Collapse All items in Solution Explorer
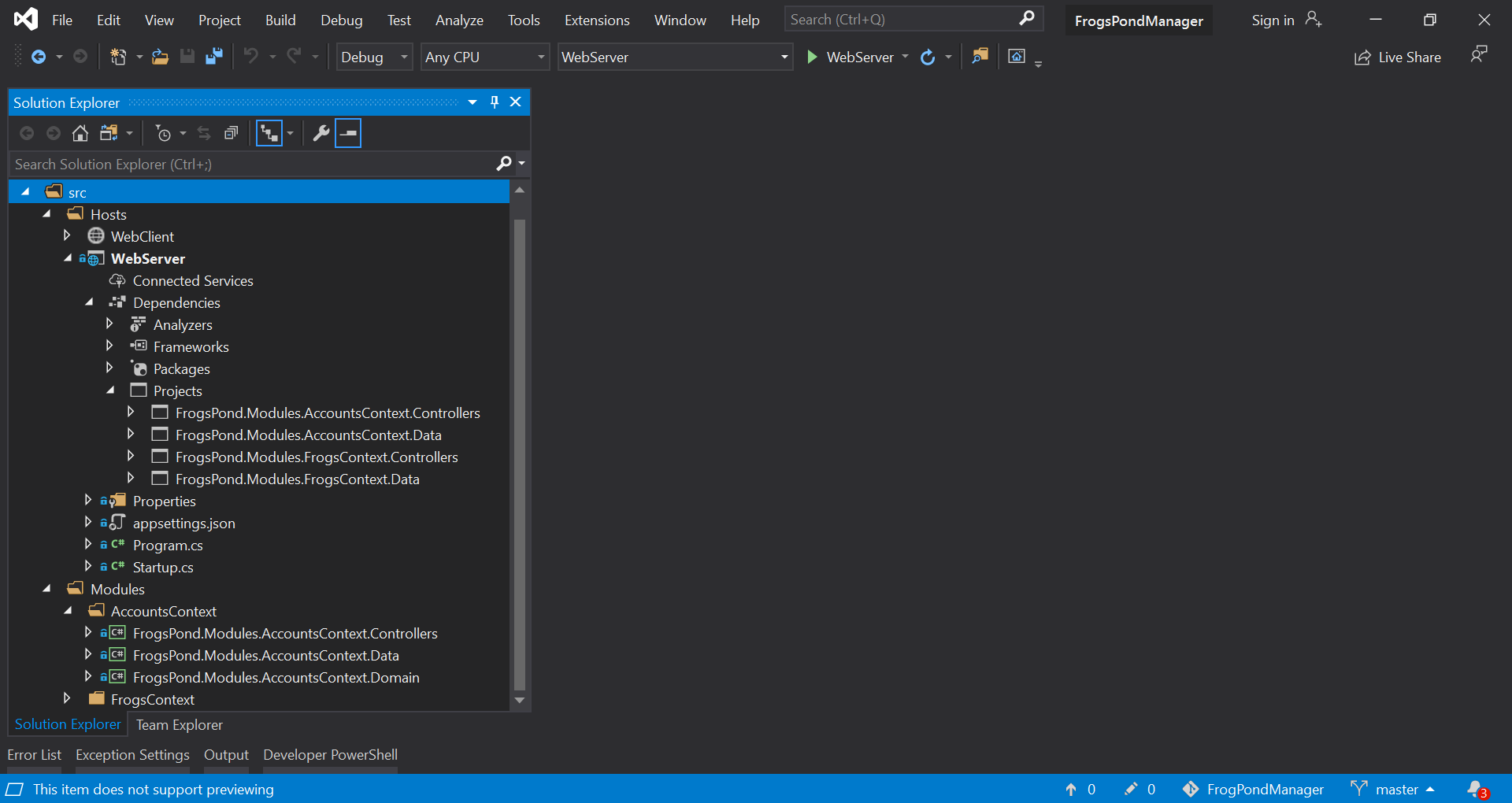 pyautogui.click(x=231, y=133)
